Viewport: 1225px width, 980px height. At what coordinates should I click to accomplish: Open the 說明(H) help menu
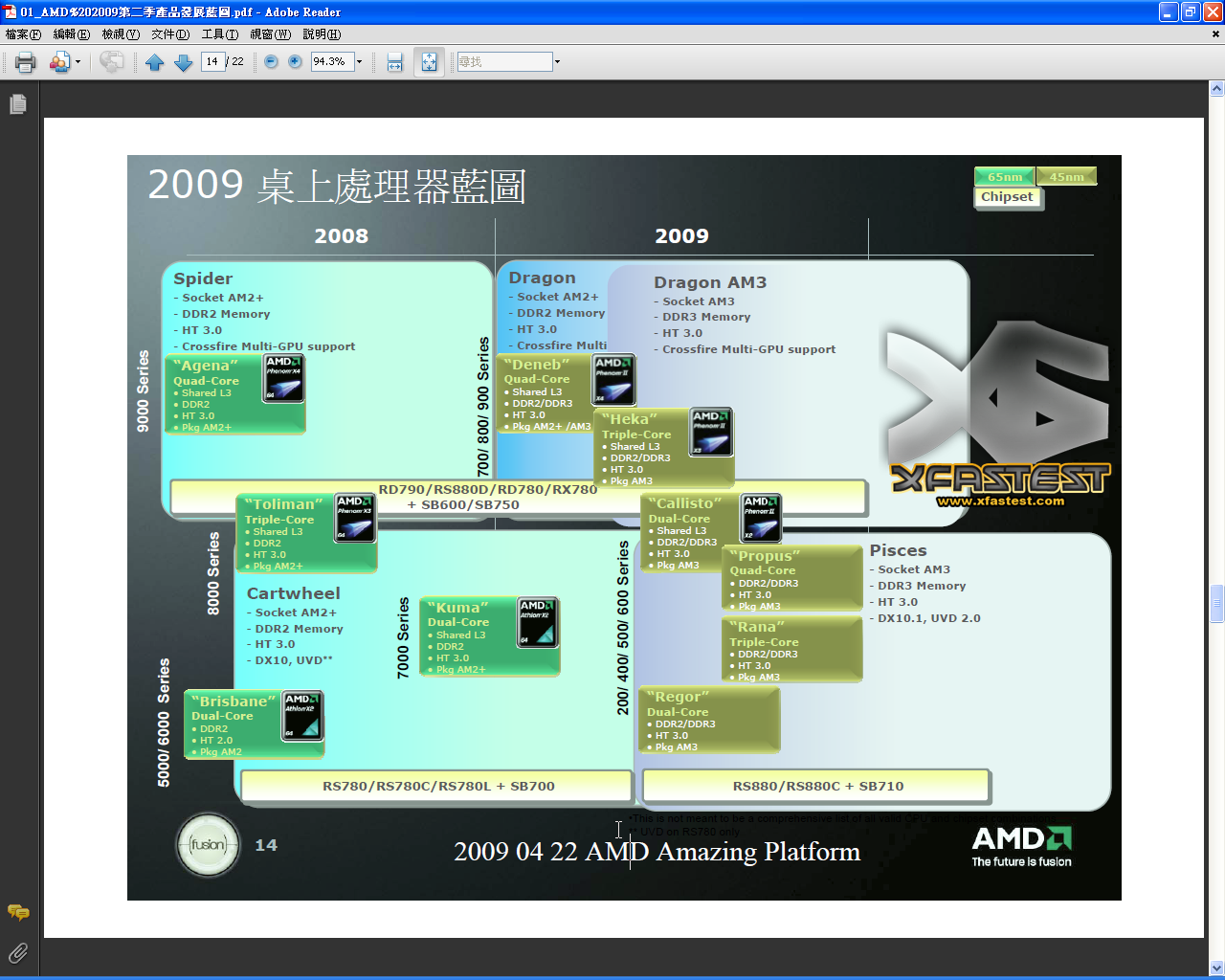click(x=322, y=34)
